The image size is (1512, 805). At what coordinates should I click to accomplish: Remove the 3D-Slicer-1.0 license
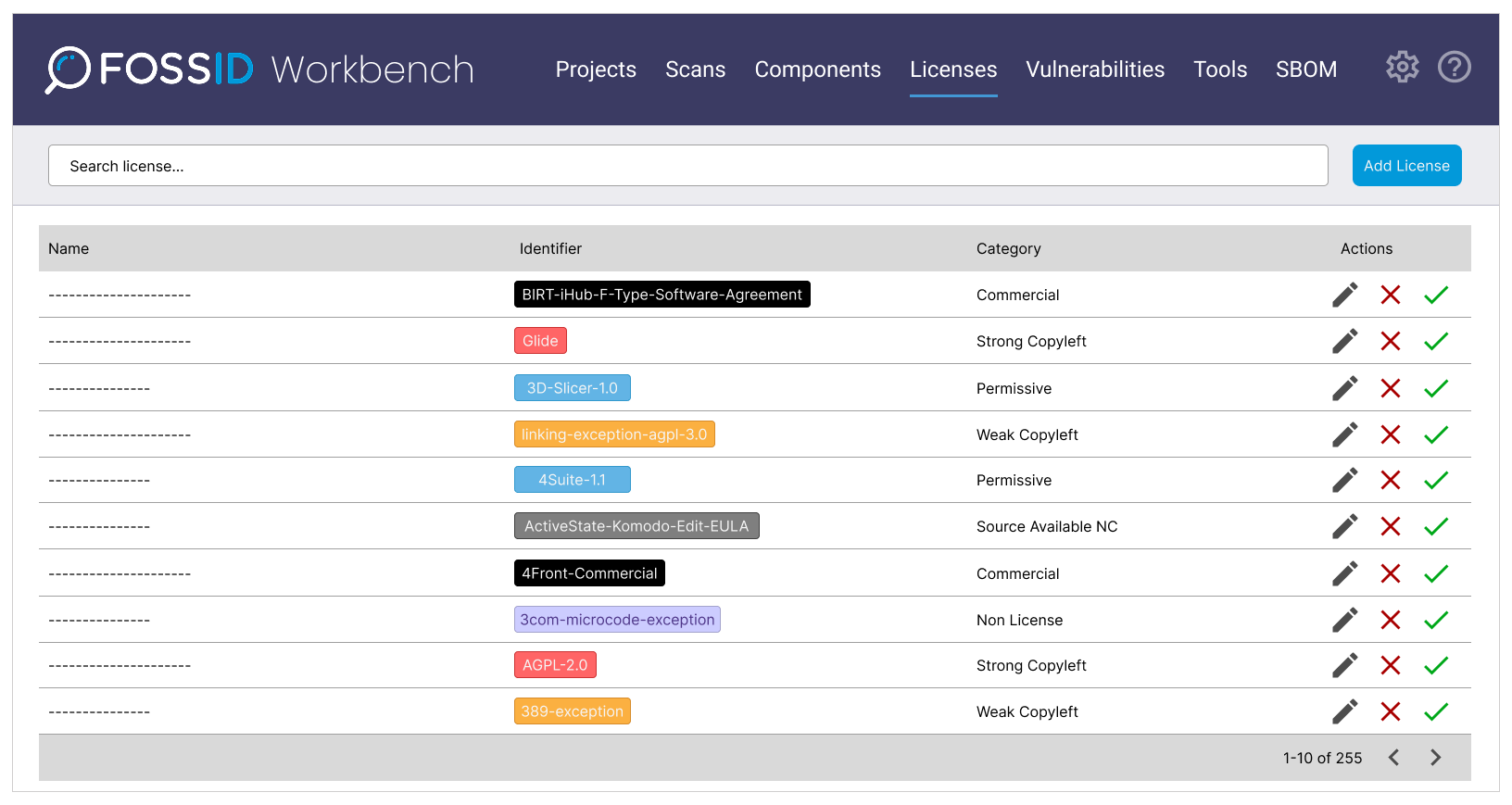click(1391, 388)
